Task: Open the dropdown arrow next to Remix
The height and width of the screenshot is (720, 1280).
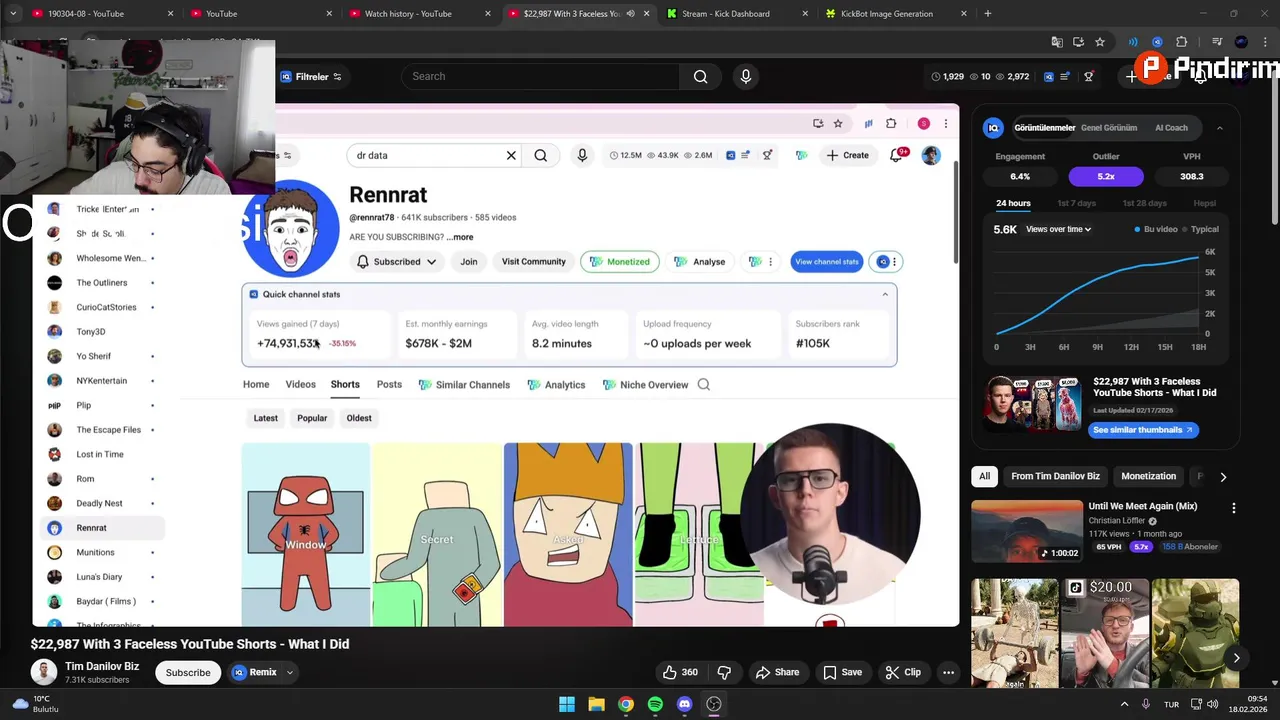Action: [289, 672]
